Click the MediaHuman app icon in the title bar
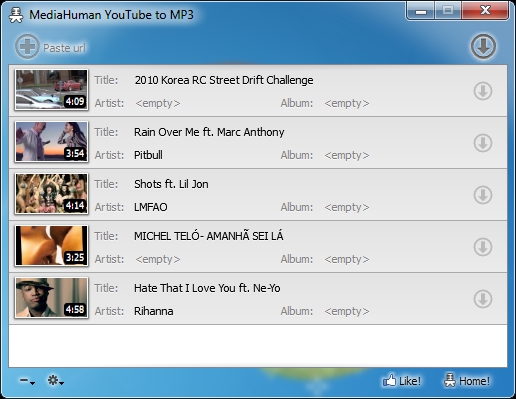 16,15
